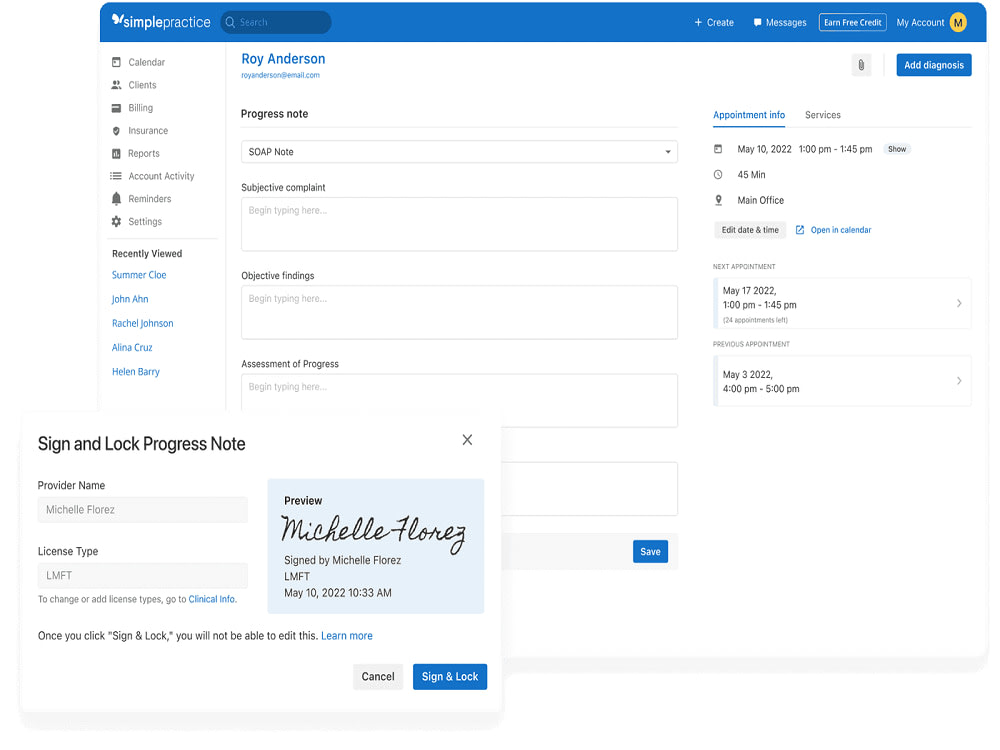Click the Account Activity list icon

pyautogui.click(x=116, y=176)
